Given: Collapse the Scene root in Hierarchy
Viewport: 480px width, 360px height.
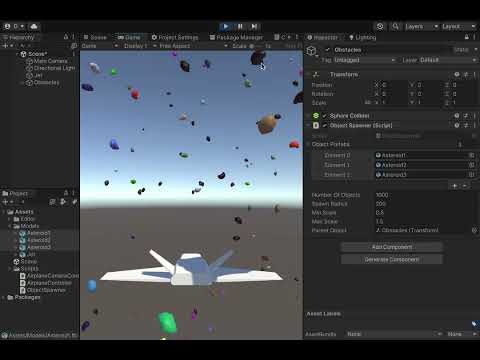Looking at the screenshot, I should click(18, 54).
